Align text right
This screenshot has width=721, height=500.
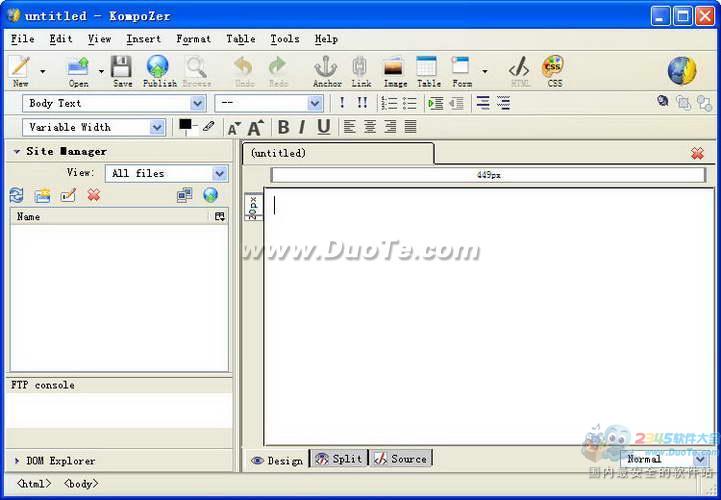click(x=390, y=126)
